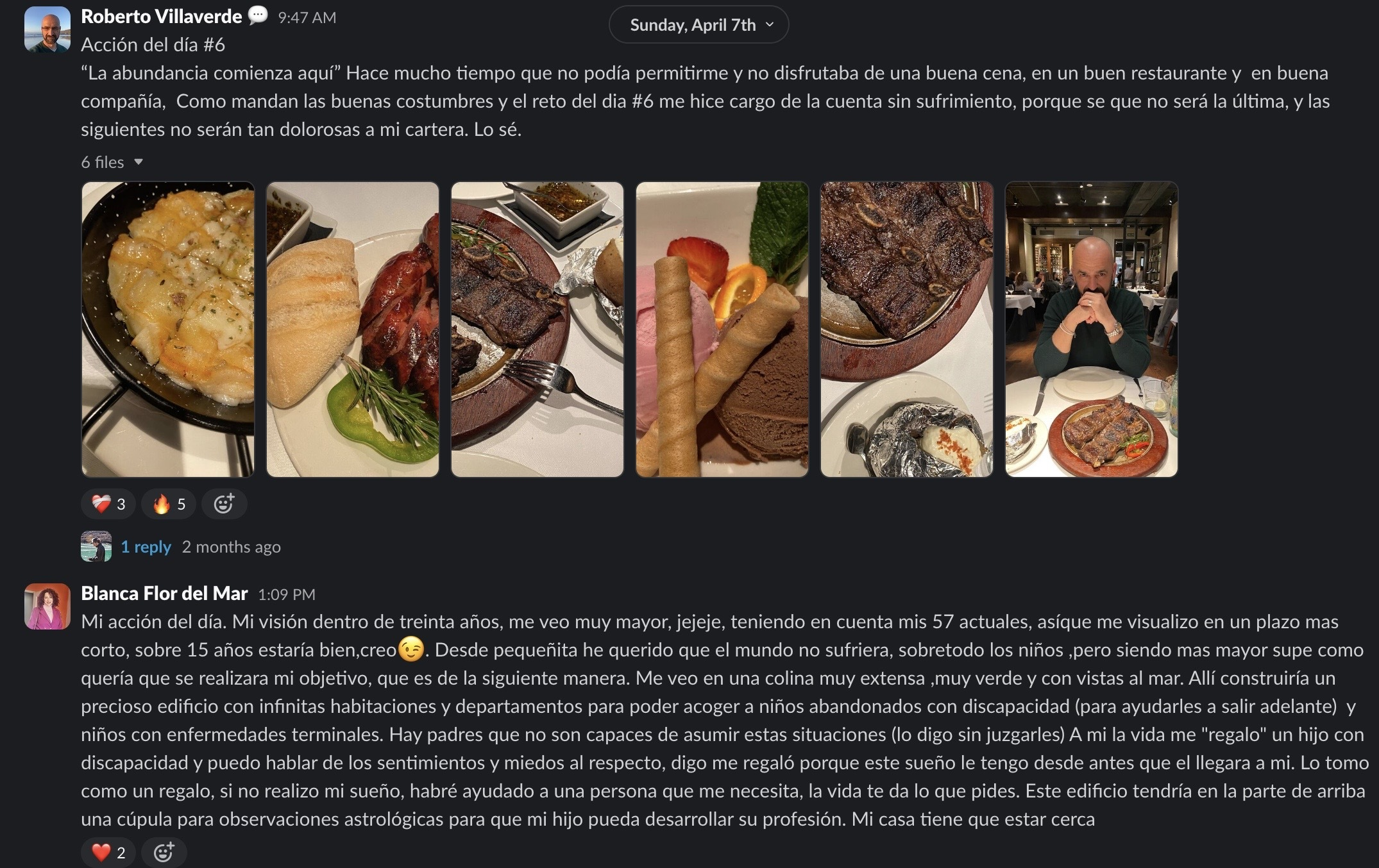Click the 1:09 PM message timestamp
The image size is (1379, 868).
tap(287, 595)
